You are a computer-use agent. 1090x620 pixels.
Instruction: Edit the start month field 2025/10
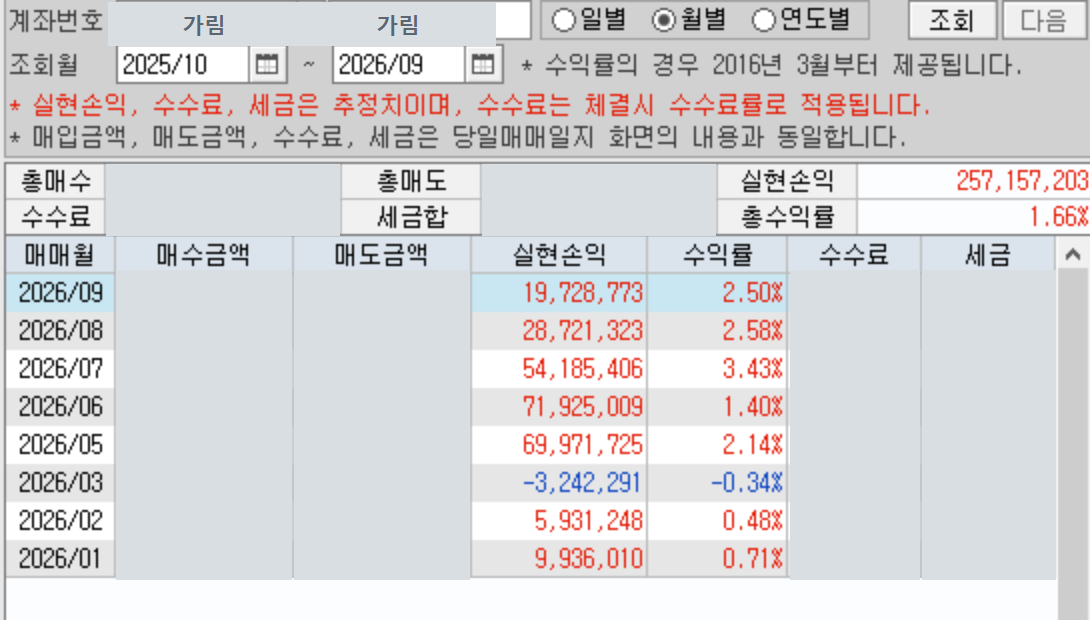coord(183,65)
